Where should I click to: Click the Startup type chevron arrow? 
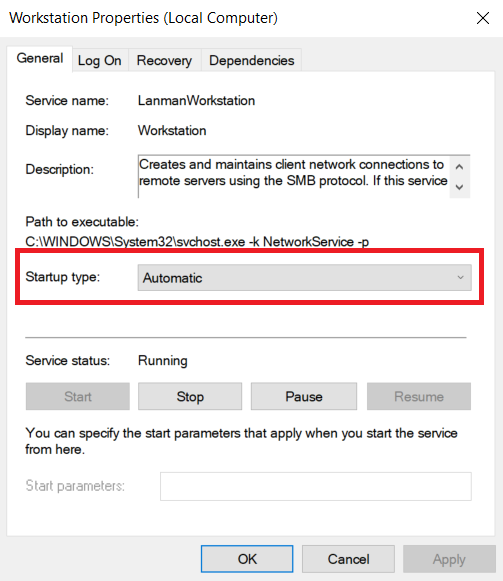(x=460, y=278)
